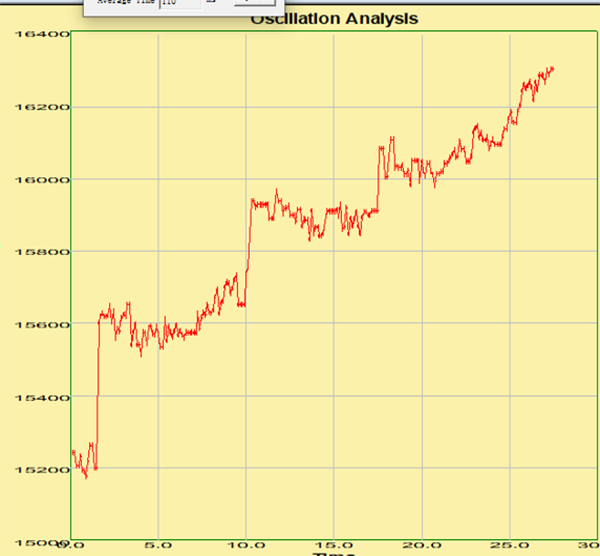The width and height of the screenshot is (600, 556).
Task: Click the Oscillation Analysis chart title
Action: [x=333, y=19]
